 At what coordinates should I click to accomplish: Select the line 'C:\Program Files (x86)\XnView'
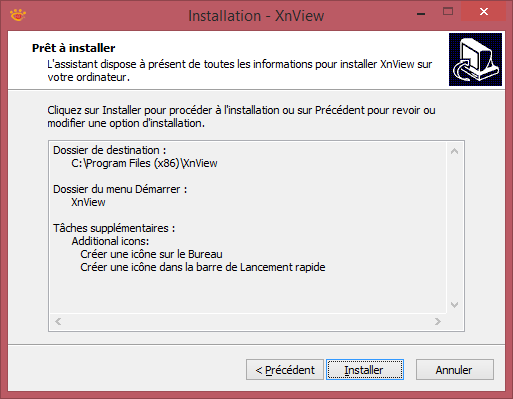tap(144, 163)
